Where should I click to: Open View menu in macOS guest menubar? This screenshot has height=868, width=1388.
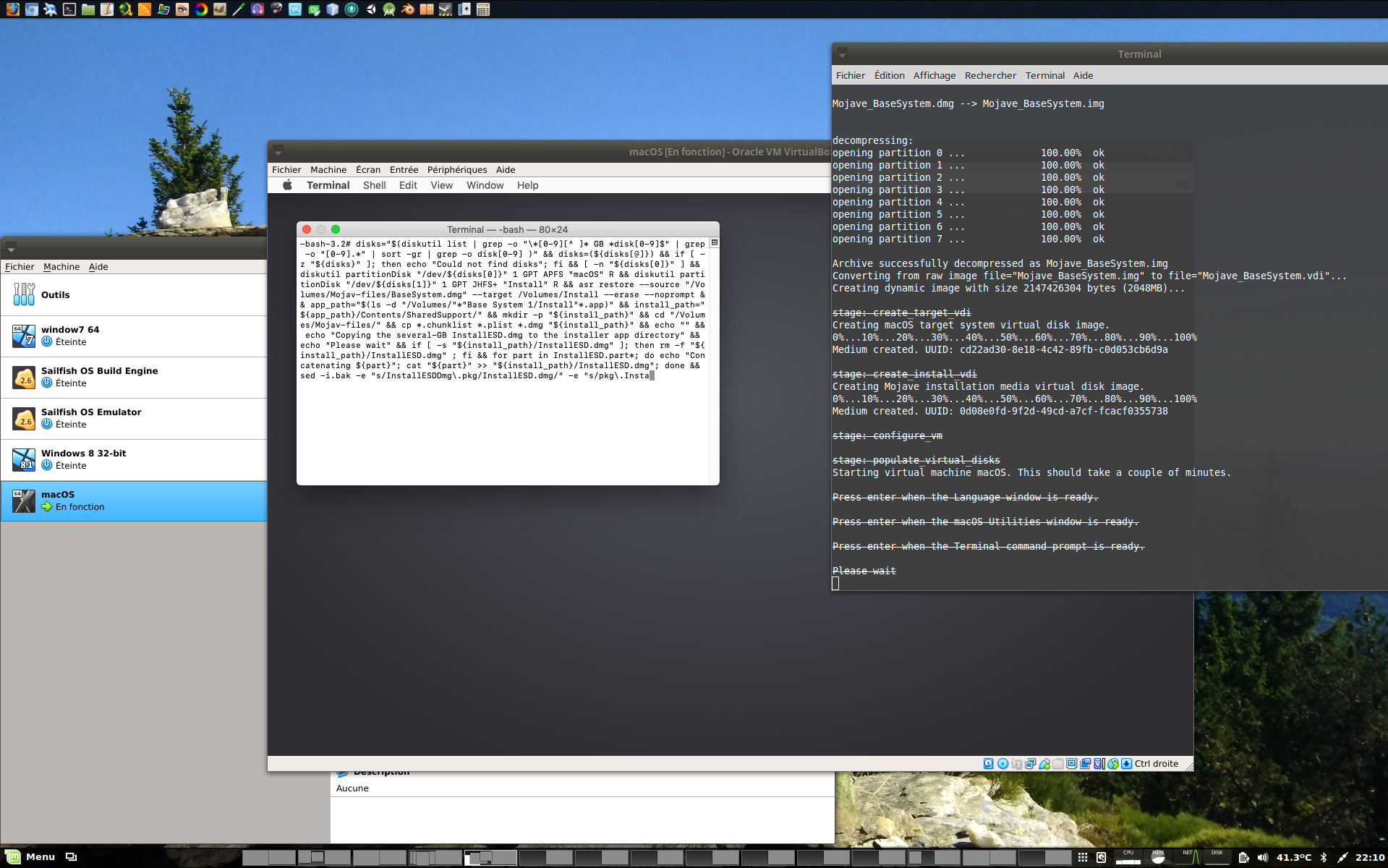[x=442, y=185]
